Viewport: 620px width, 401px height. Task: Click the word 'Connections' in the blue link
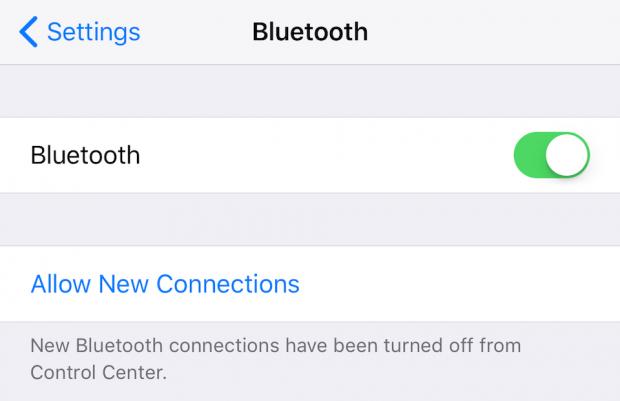[228, 284]
